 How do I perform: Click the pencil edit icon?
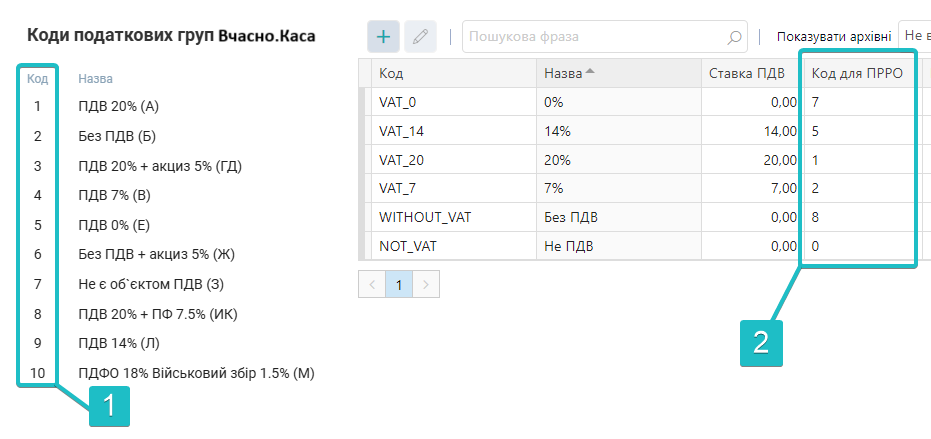click(x=420, y=37)
